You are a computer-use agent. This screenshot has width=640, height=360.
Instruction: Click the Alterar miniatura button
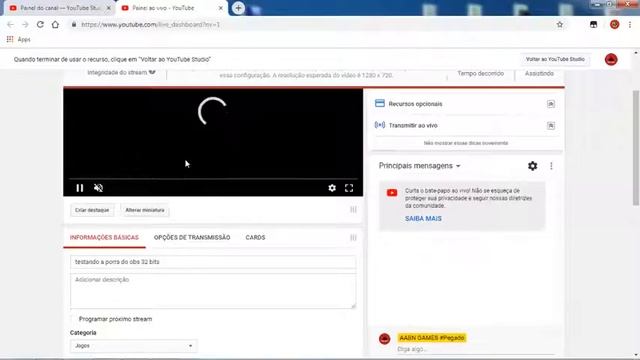(145, 210)
